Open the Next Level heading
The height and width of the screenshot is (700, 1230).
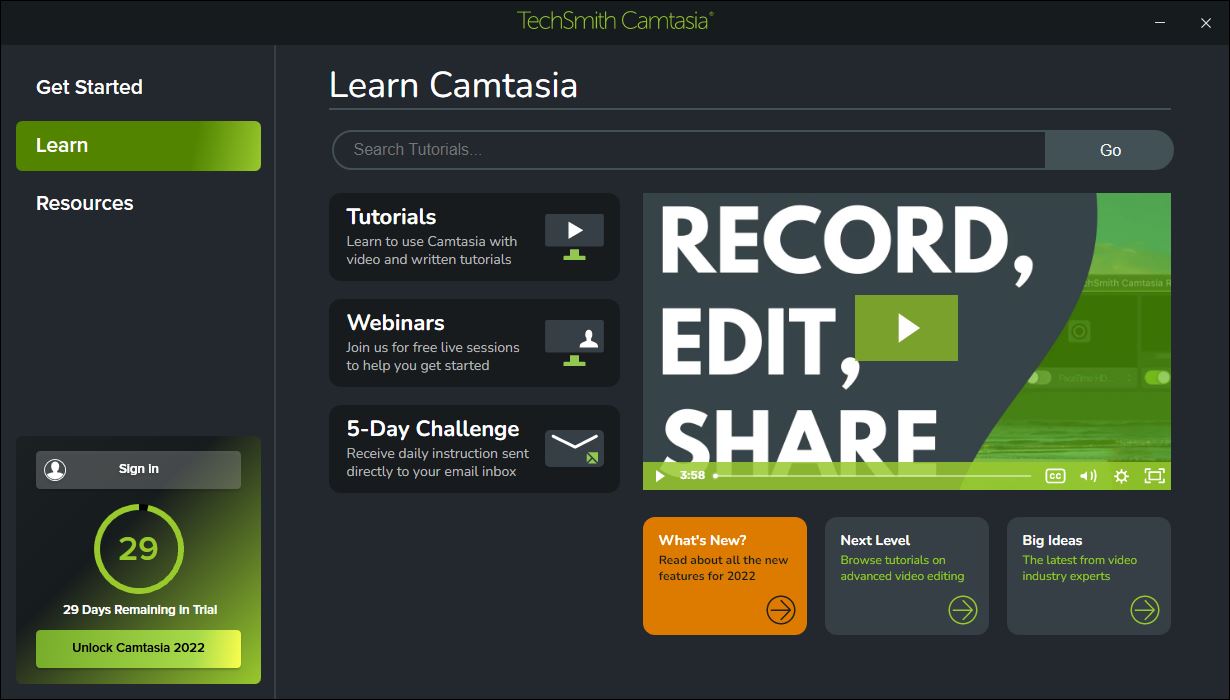point(875,540)
